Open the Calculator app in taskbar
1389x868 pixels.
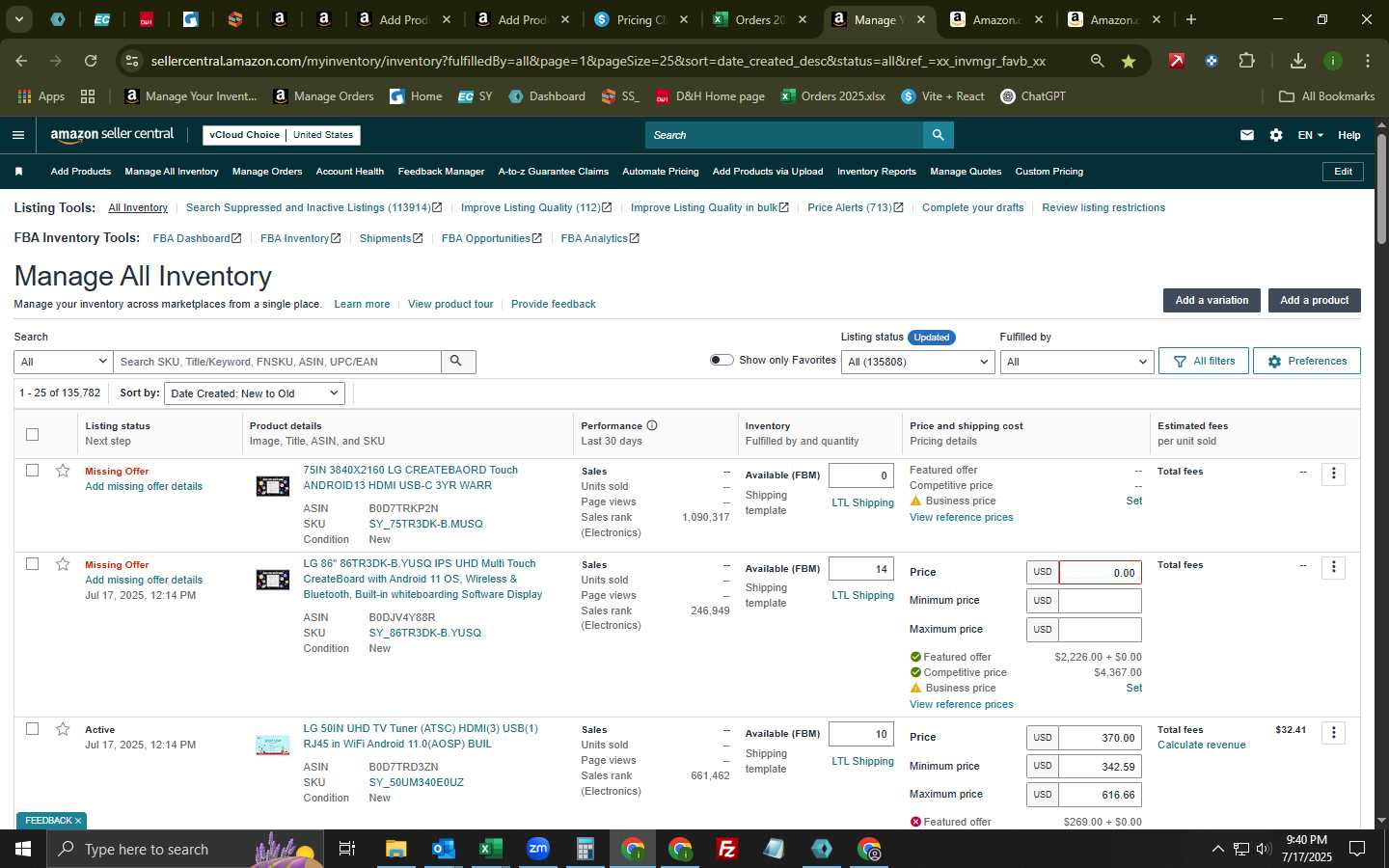pos(585,849)
